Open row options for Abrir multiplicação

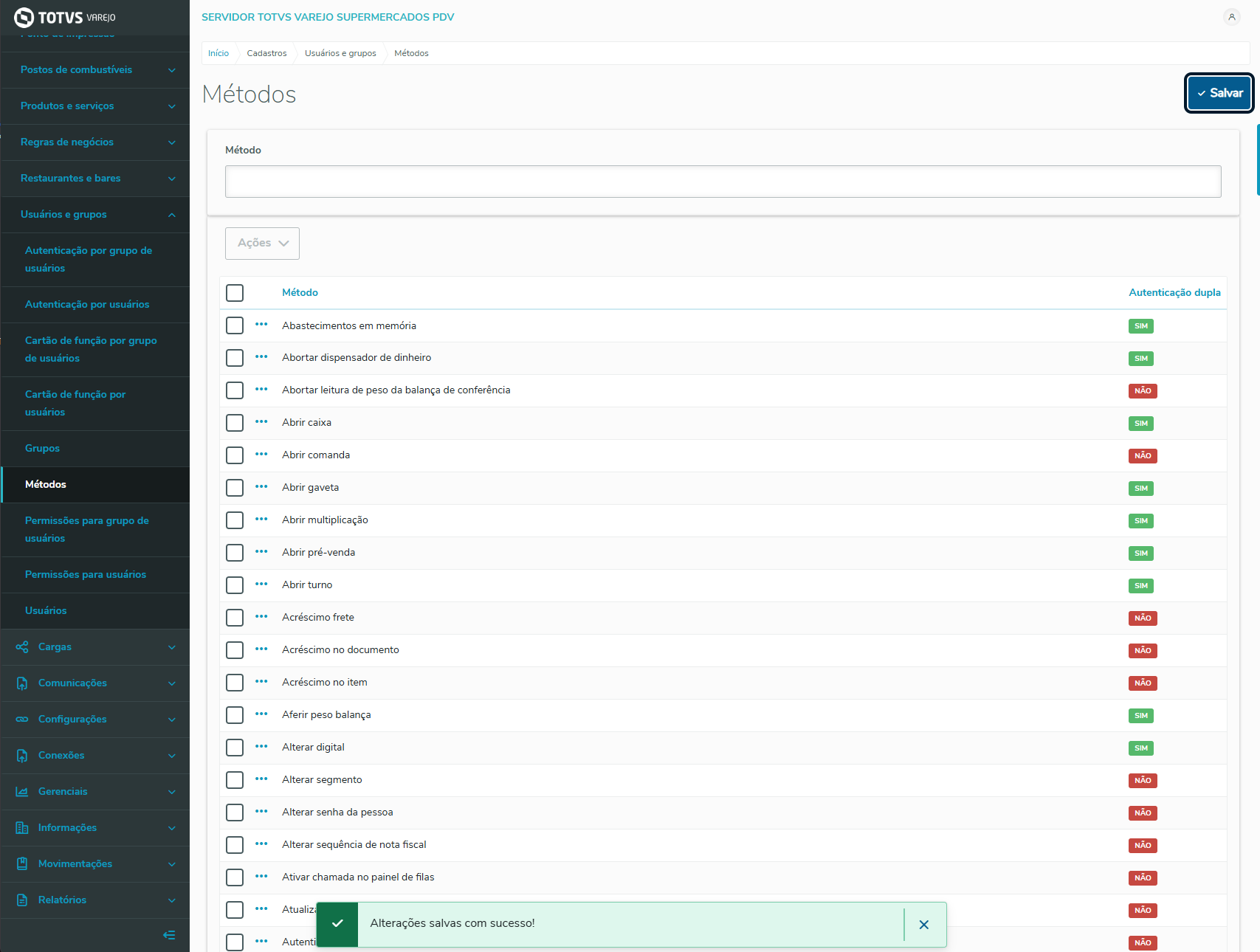coord(261,520)
